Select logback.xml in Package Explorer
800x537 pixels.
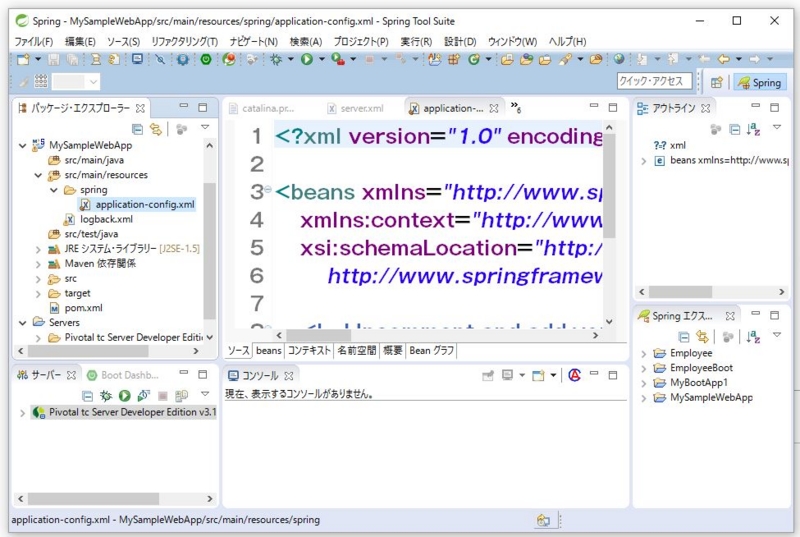[98, 220]
